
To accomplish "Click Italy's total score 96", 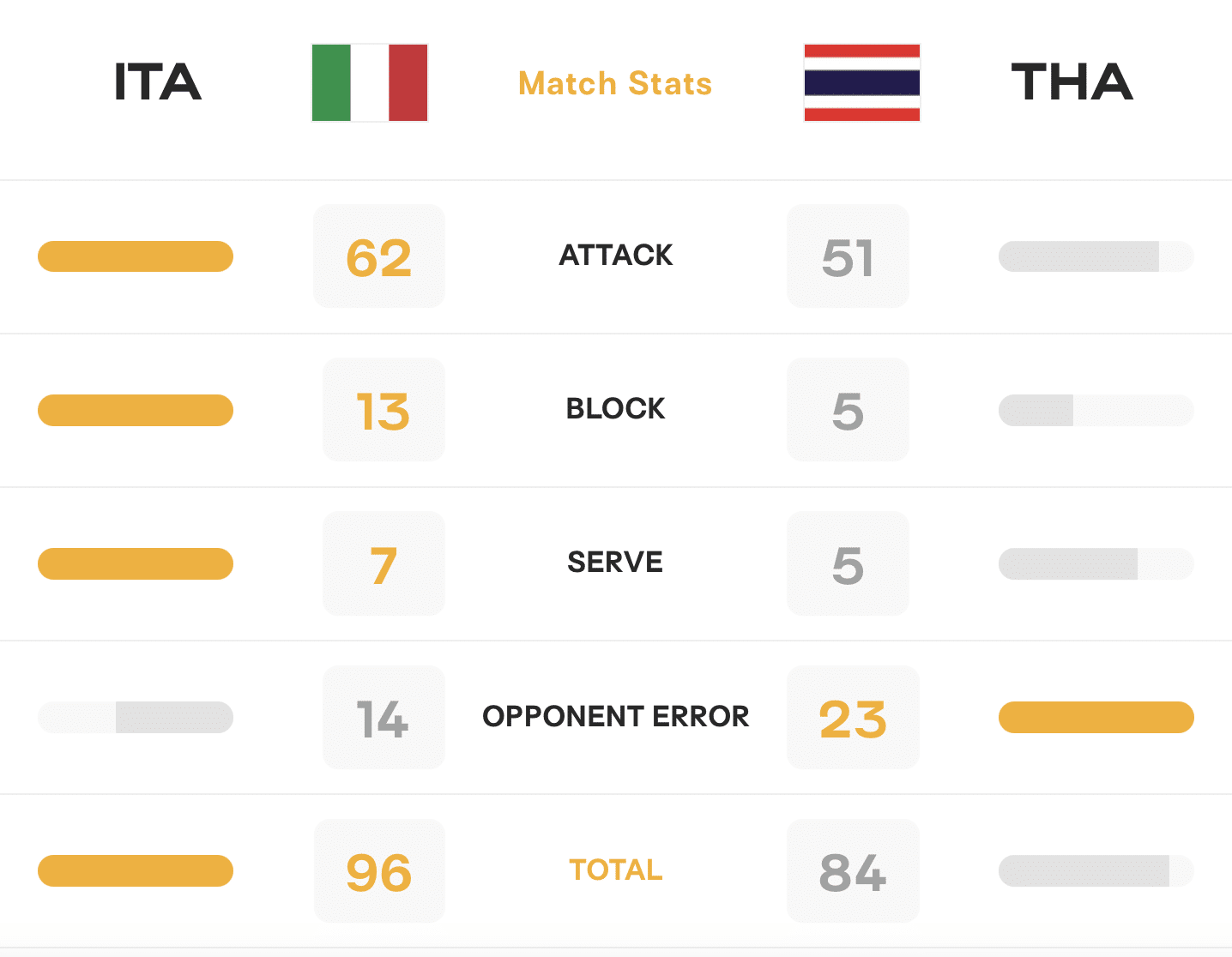I will 379,871.
